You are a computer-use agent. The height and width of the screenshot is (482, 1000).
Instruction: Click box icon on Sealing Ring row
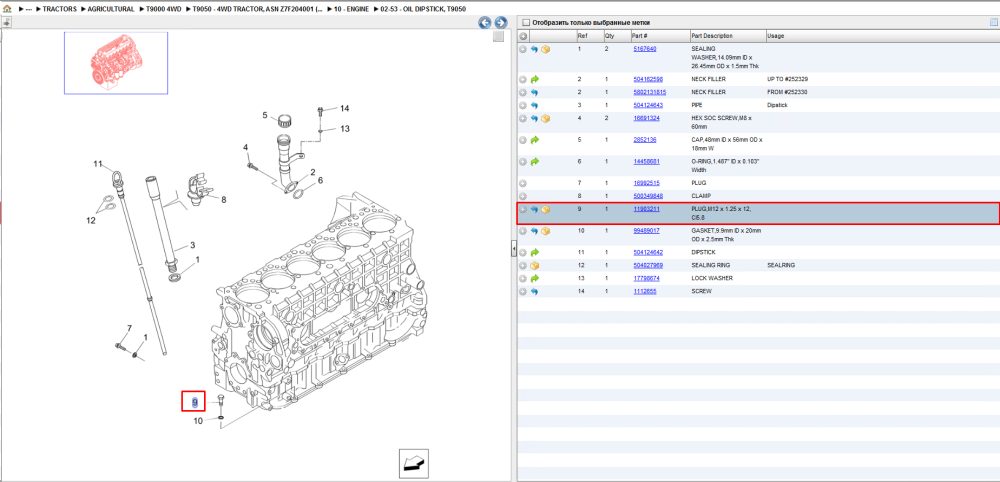coord(534,265)
